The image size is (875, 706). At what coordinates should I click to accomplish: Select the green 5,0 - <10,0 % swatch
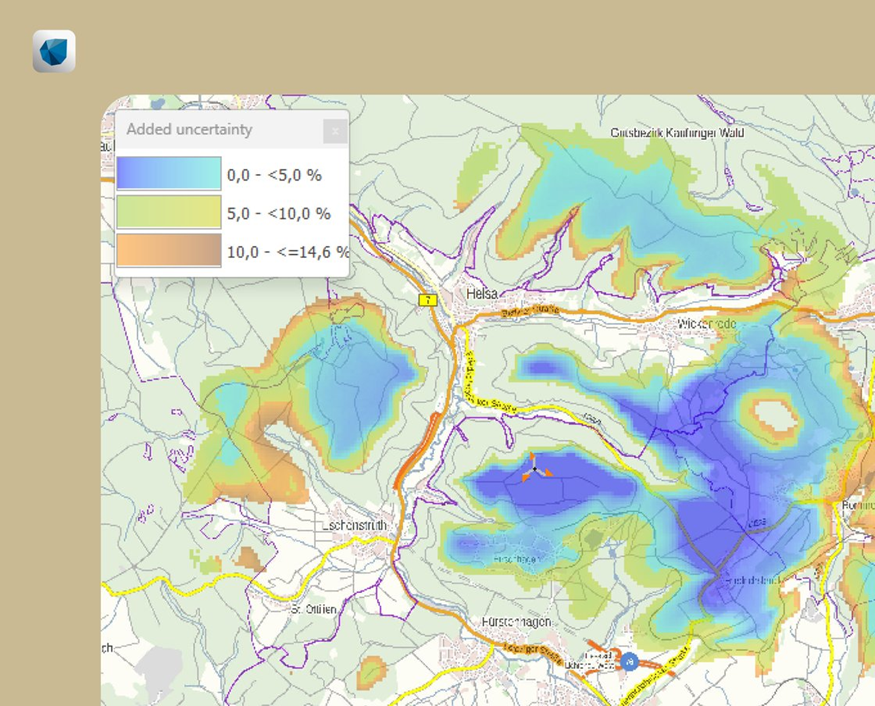pos(169,213)
